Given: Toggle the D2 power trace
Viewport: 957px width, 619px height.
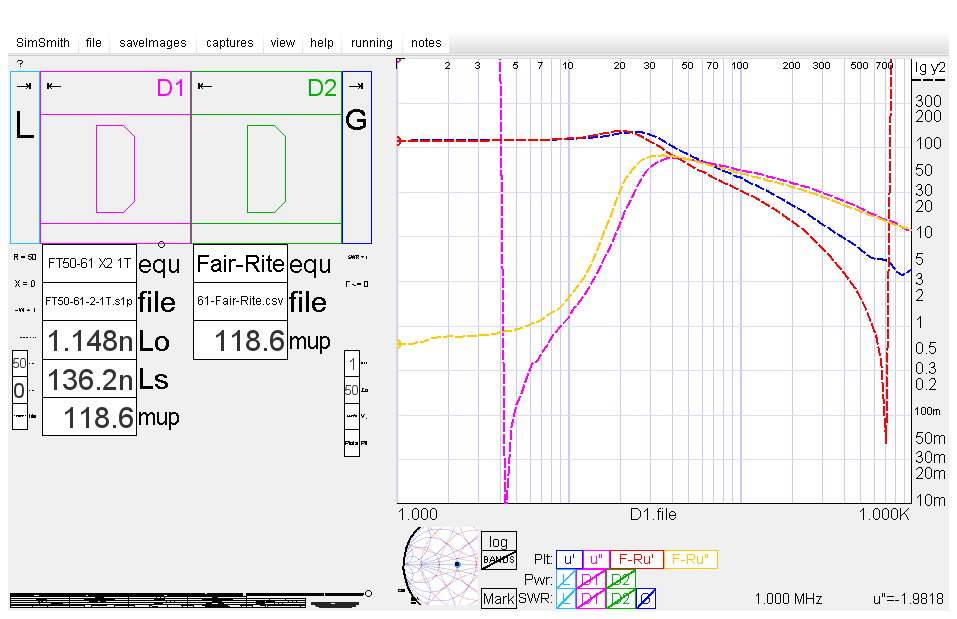Looking at the screenshot, I should click(x=621, y=579).
